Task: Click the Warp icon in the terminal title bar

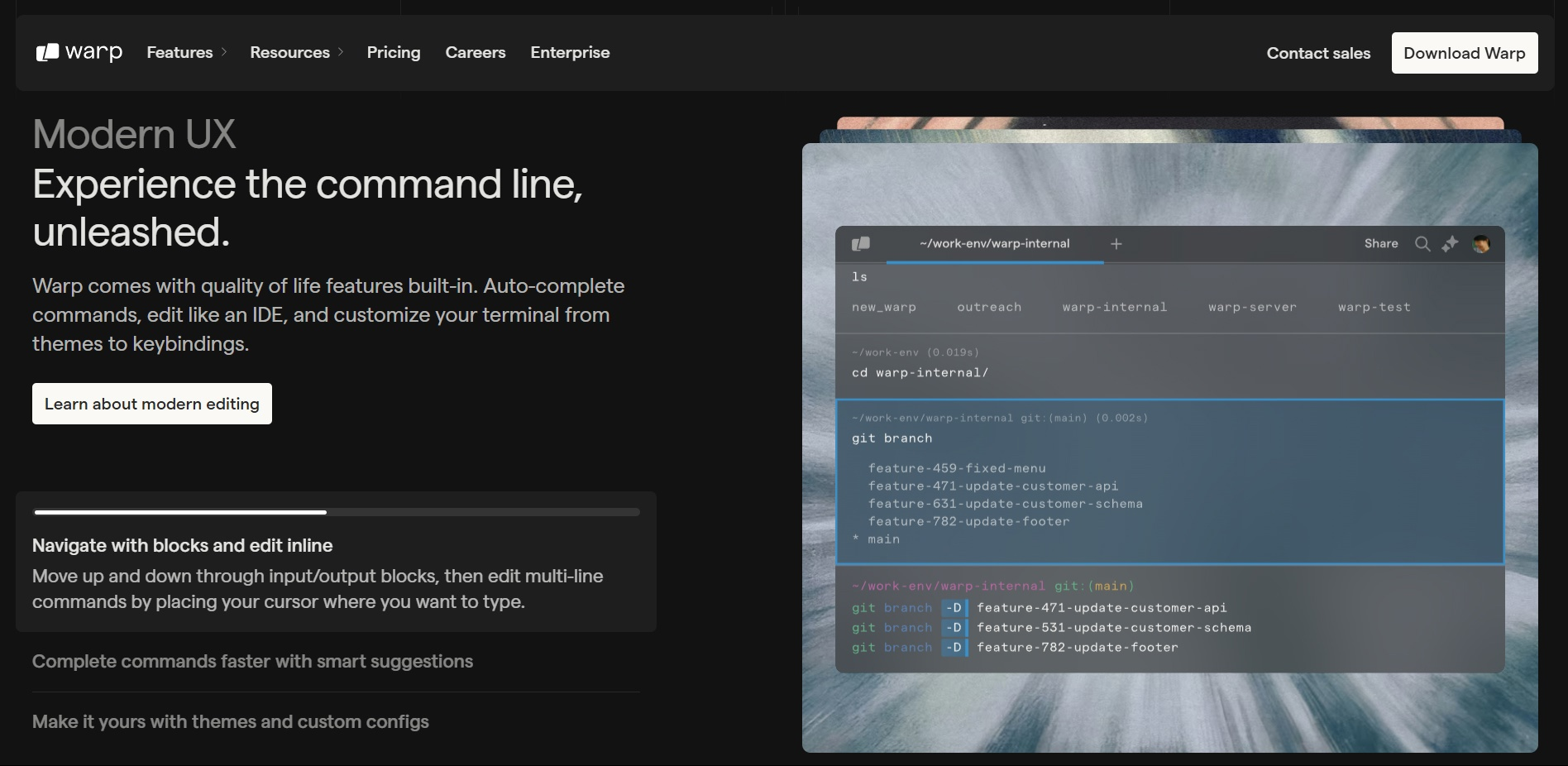Action: (861, 243)
